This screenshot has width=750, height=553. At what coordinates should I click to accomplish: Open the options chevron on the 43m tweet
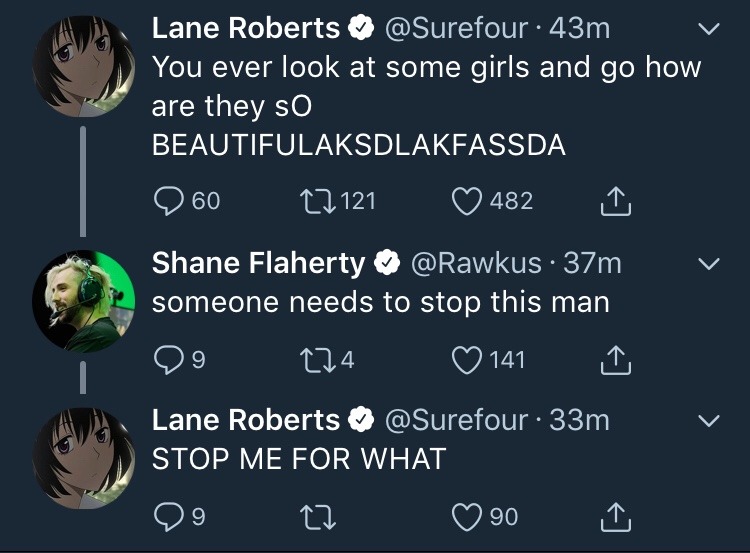pos(708,29)
